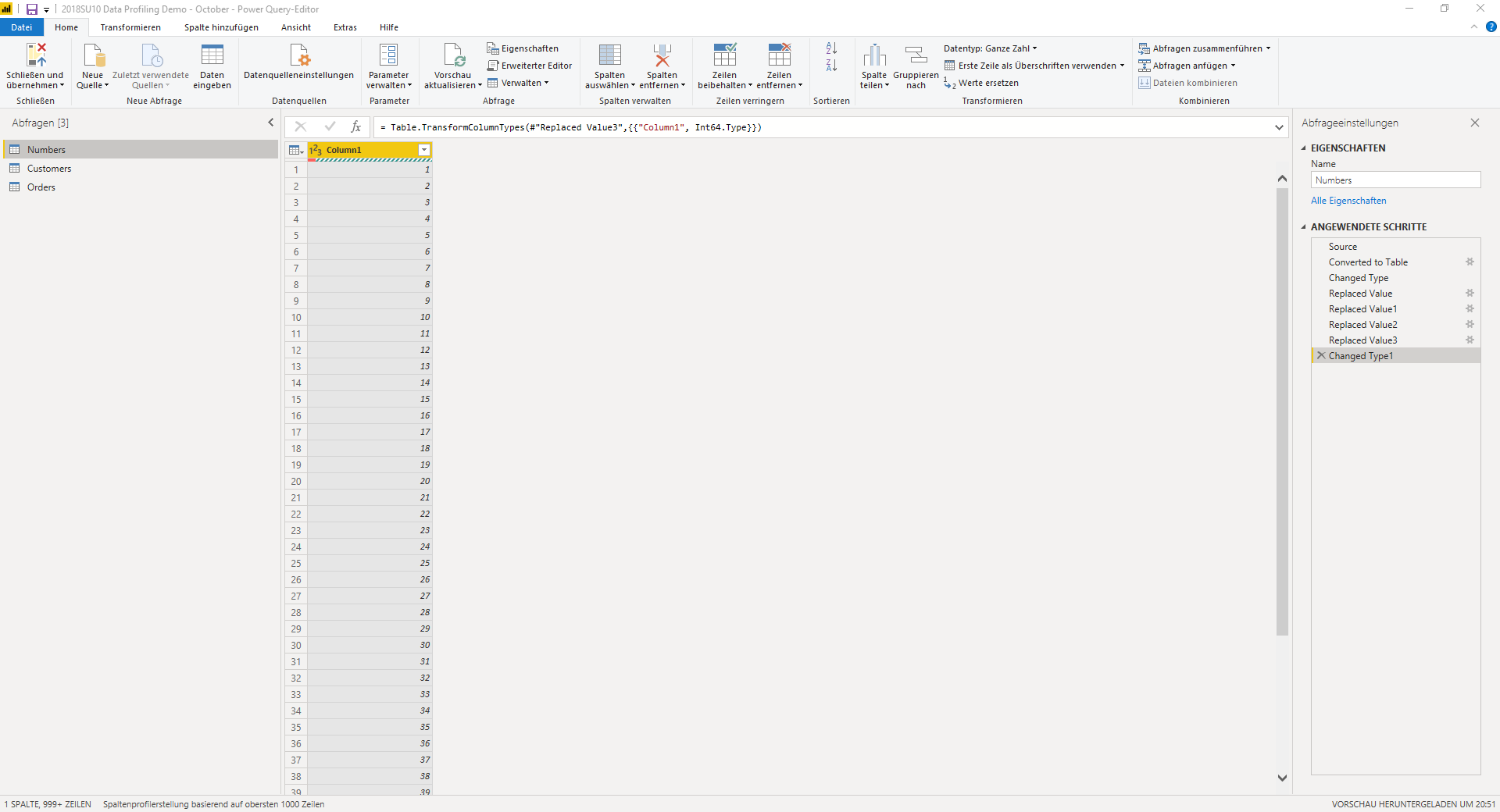Open Abfragen zusammenführen dropdown
Image resolution: width=1500 pixels, height=812 pixels.
pyautogui.click(x=1204, y=48)
